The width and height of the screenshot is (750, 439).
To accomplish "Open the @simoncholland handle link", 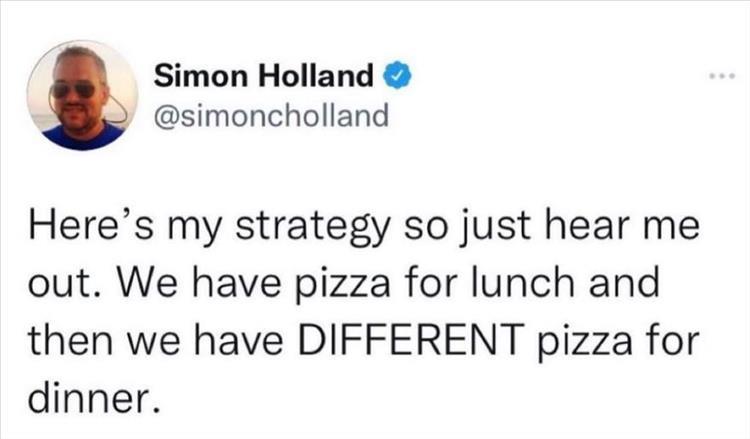I will [x=270, y=116].
